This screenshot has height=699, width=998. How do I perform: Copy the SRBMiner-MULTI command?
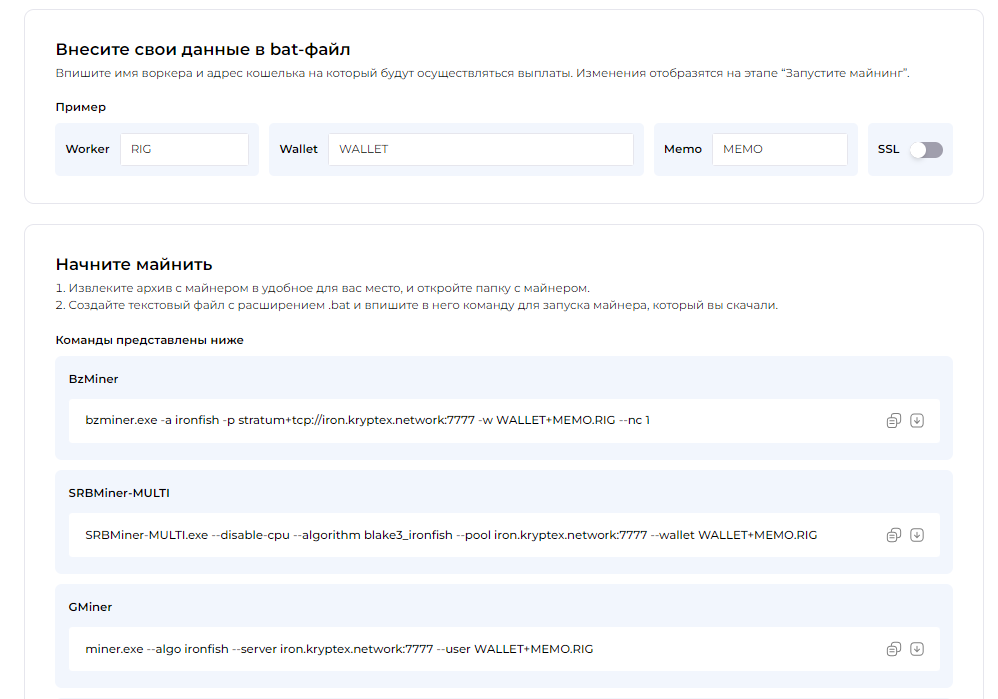[x=894, y=535]
